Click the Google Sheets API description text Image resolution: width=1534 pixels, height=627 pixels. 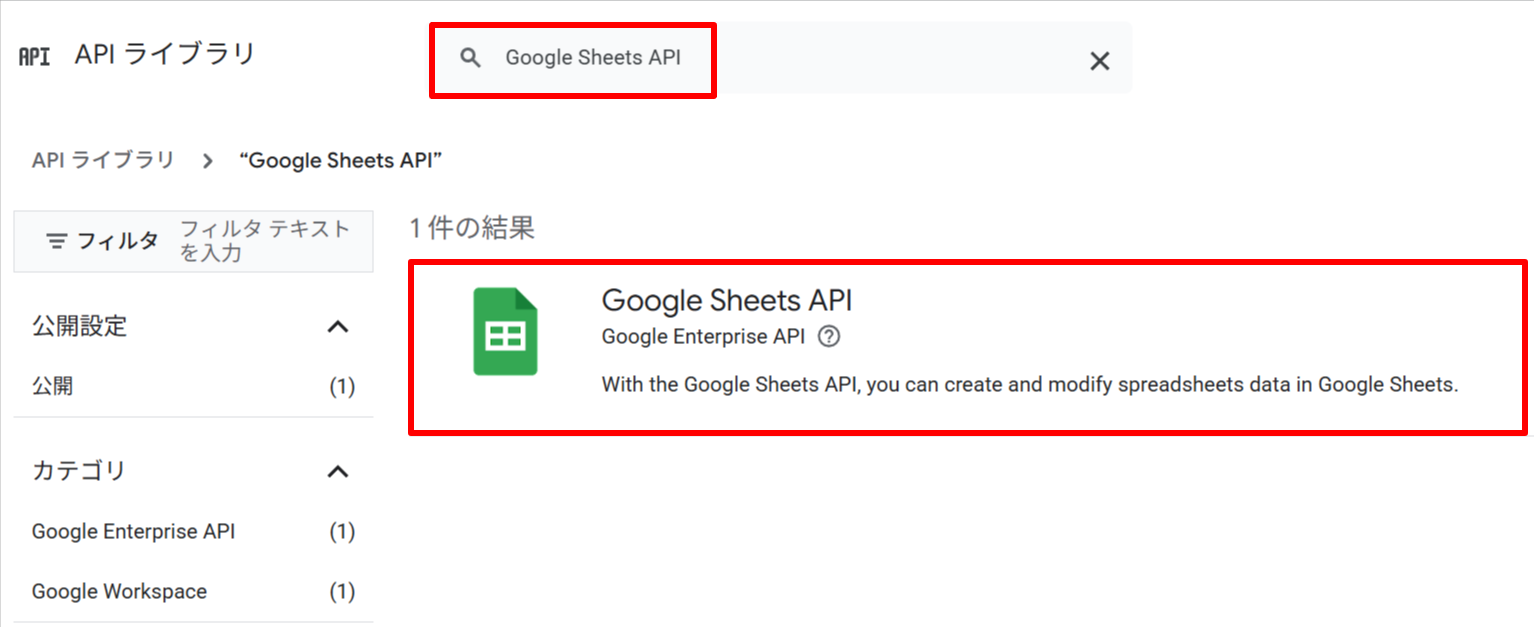(1030, 385)
